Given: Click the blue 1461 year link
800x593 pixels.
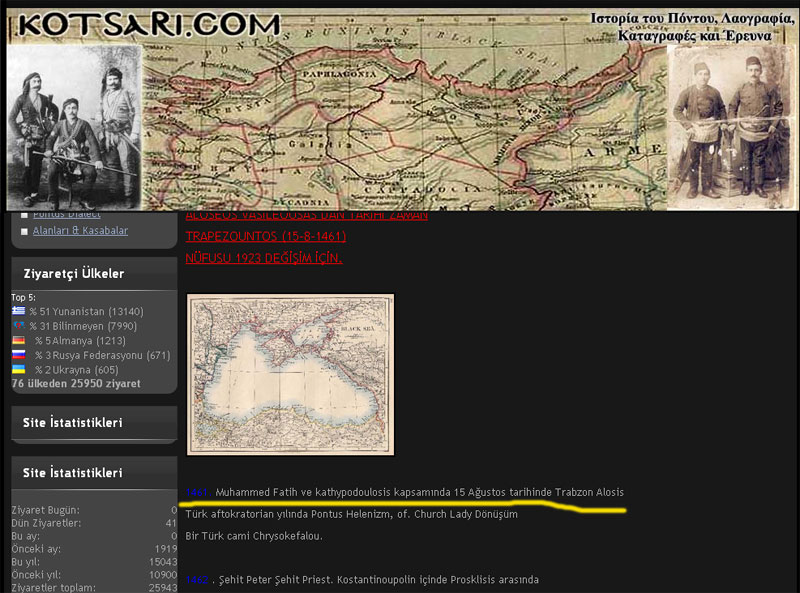Looking at the screenshot, I should tap(196, 493).
